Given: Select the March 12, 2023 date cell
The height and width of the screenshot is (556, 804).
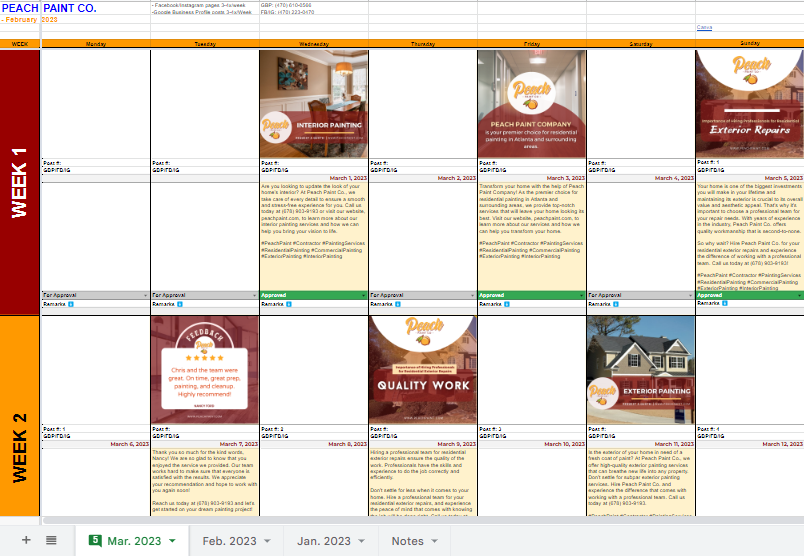Looking at the screenshot, I should [x=750, y=444].
